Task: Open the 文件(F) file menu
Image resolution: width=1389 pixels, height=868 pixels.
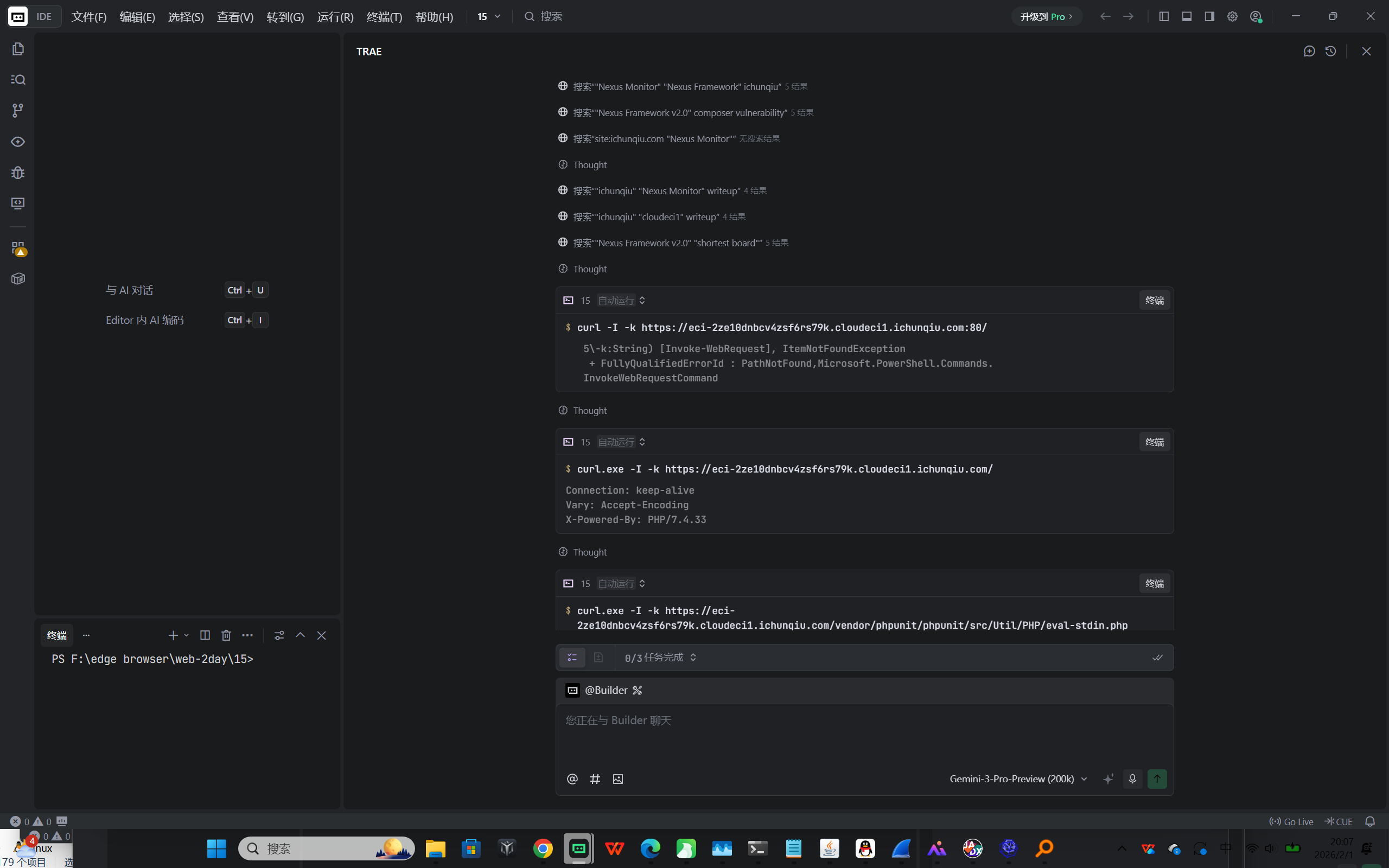Action: pyautogui.click(x=89, y=17)
